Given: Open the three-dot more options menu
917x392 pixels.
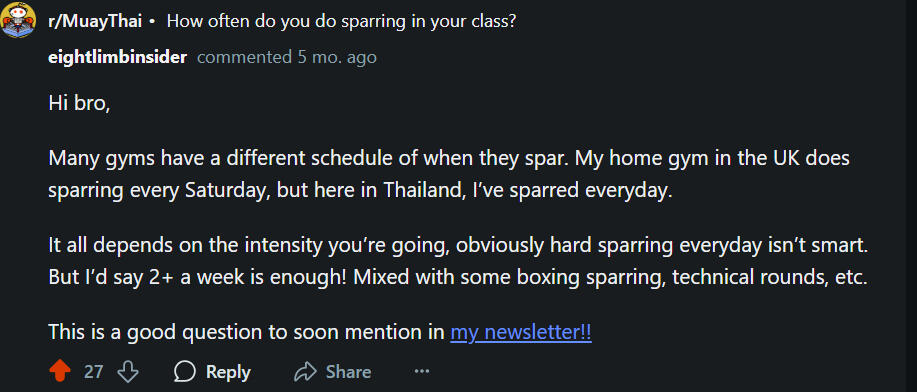Looking at the screenshot, I should 422,371.
